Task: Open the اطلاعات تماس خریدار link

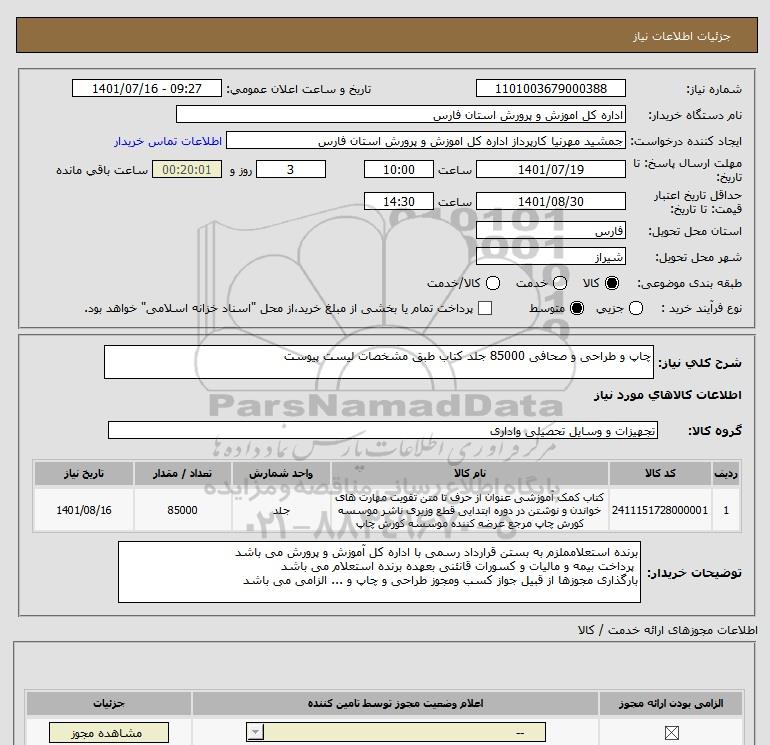Action: tap(168, 141)
